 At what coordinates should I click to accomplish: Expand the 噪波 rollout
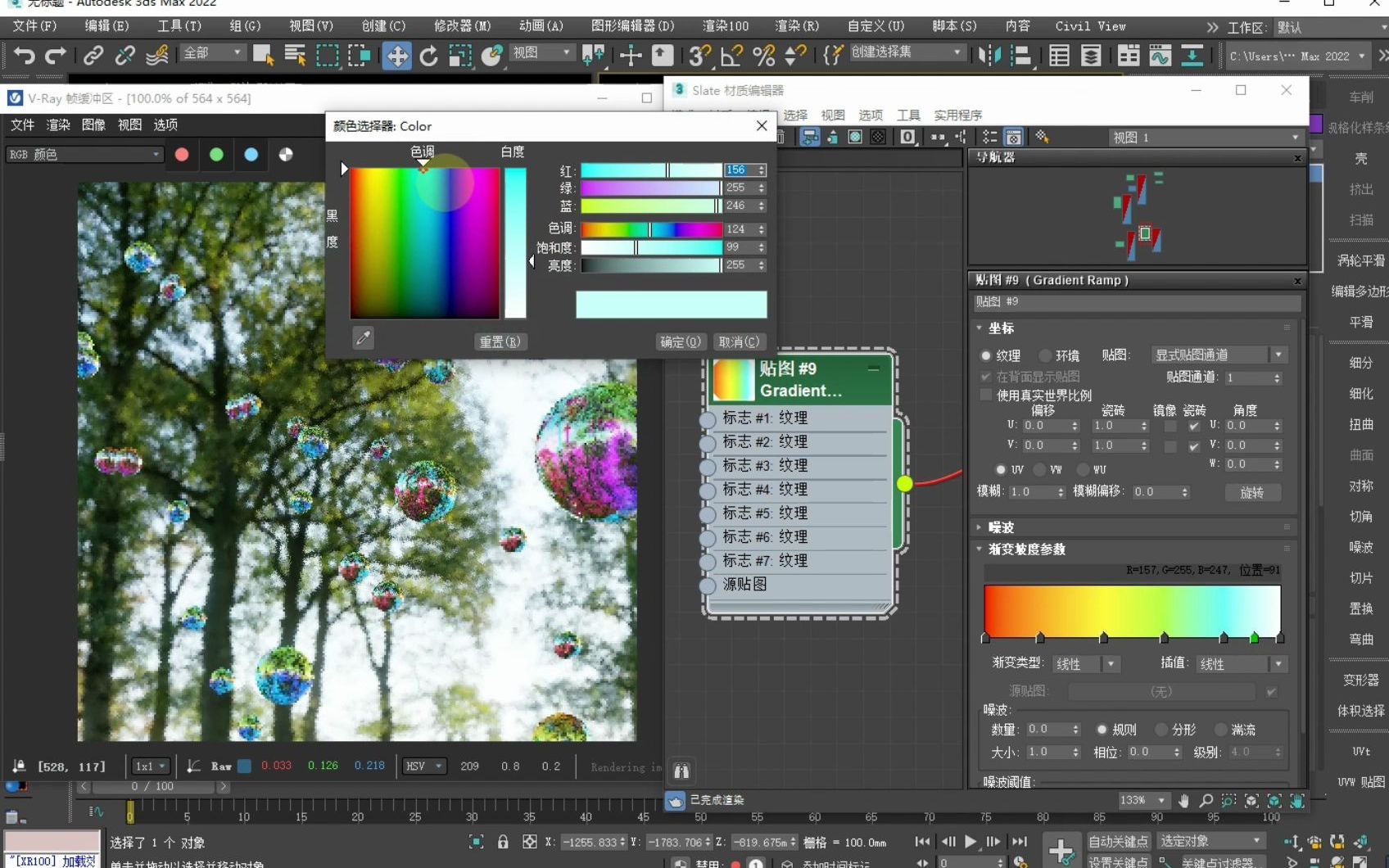(1001, 527)
